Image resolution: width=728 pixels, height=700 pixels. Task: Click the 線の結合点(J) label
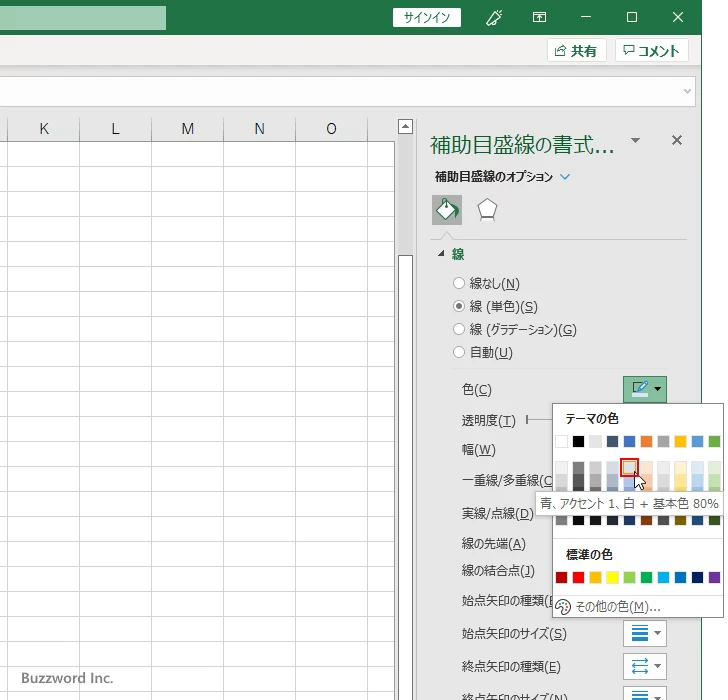(498, 570)
